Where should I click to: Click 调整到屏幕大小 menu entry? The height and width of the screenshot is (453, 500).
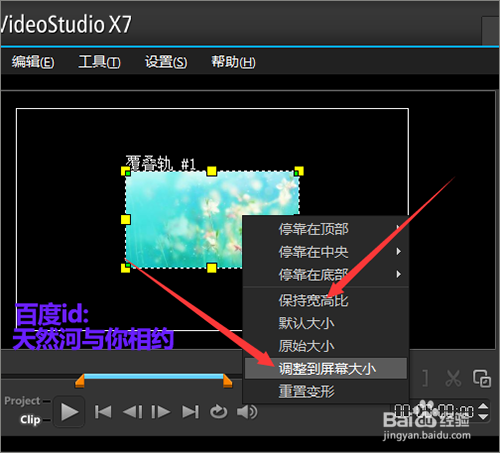tap(326, 369)
